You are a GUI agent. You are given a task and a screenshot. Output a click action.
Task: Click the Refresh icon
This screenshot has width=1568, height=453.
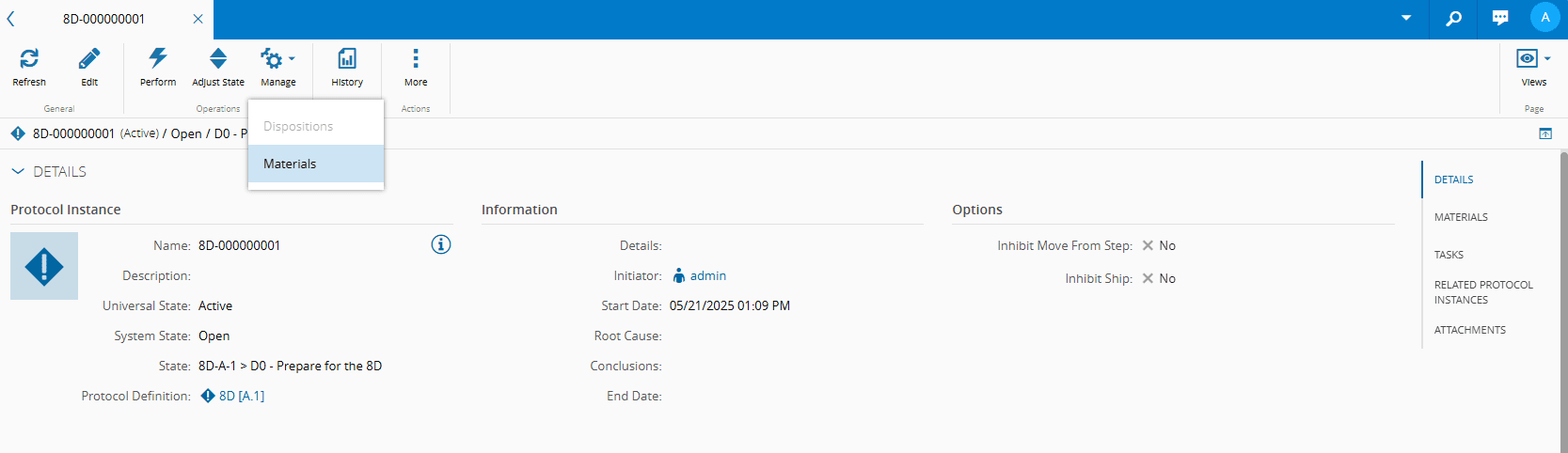tap(29, 59)
